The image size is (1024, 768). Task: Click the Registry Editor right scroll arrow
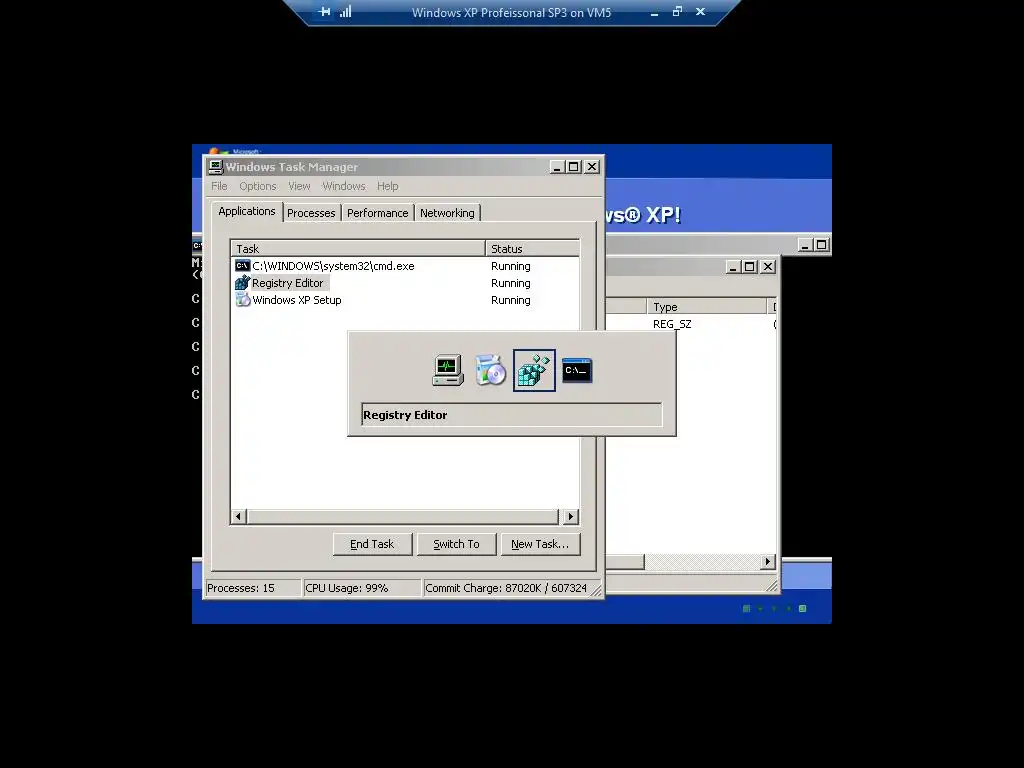(x=767, y=562)
